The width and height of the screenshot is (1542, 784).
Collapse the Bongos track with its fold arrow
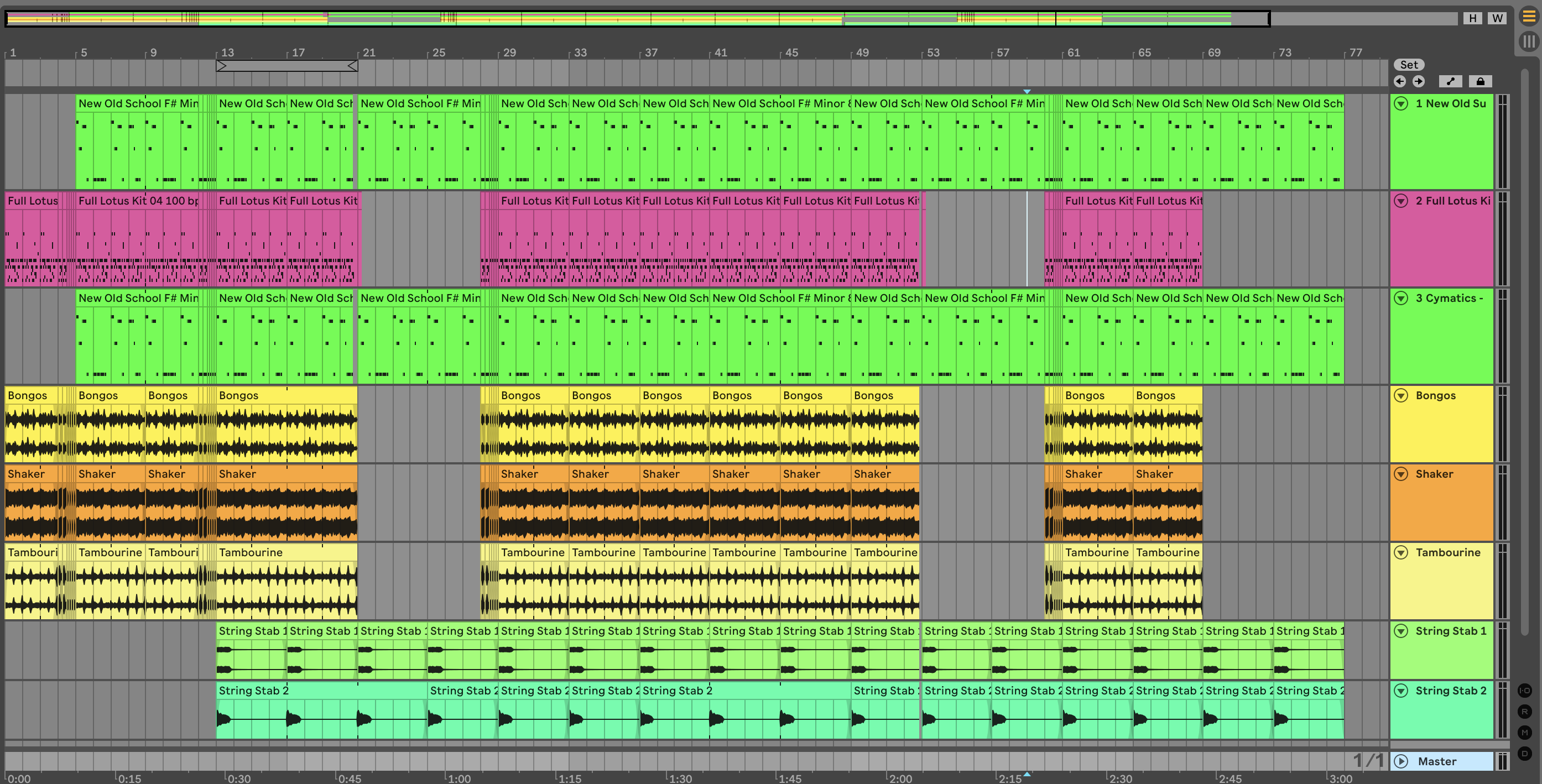pos(1401,395)
